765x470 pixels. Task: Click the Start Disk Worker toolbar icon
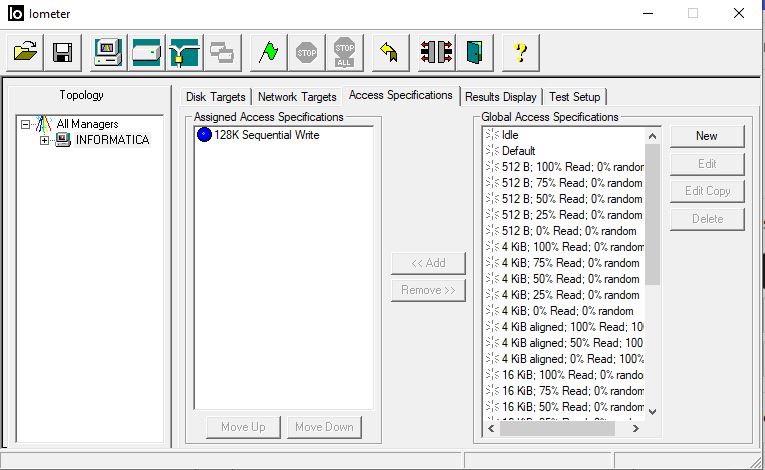coord(146,52)
